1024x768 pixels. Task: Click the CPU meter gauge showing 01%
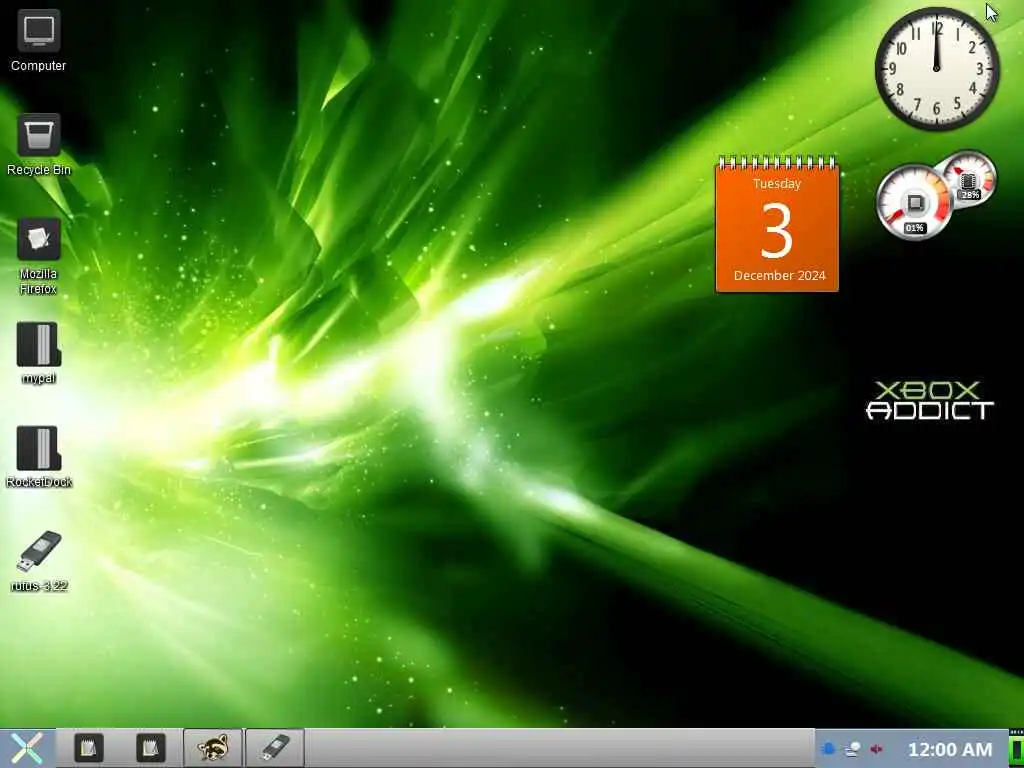pyautogui.click(x=914, y=202)
